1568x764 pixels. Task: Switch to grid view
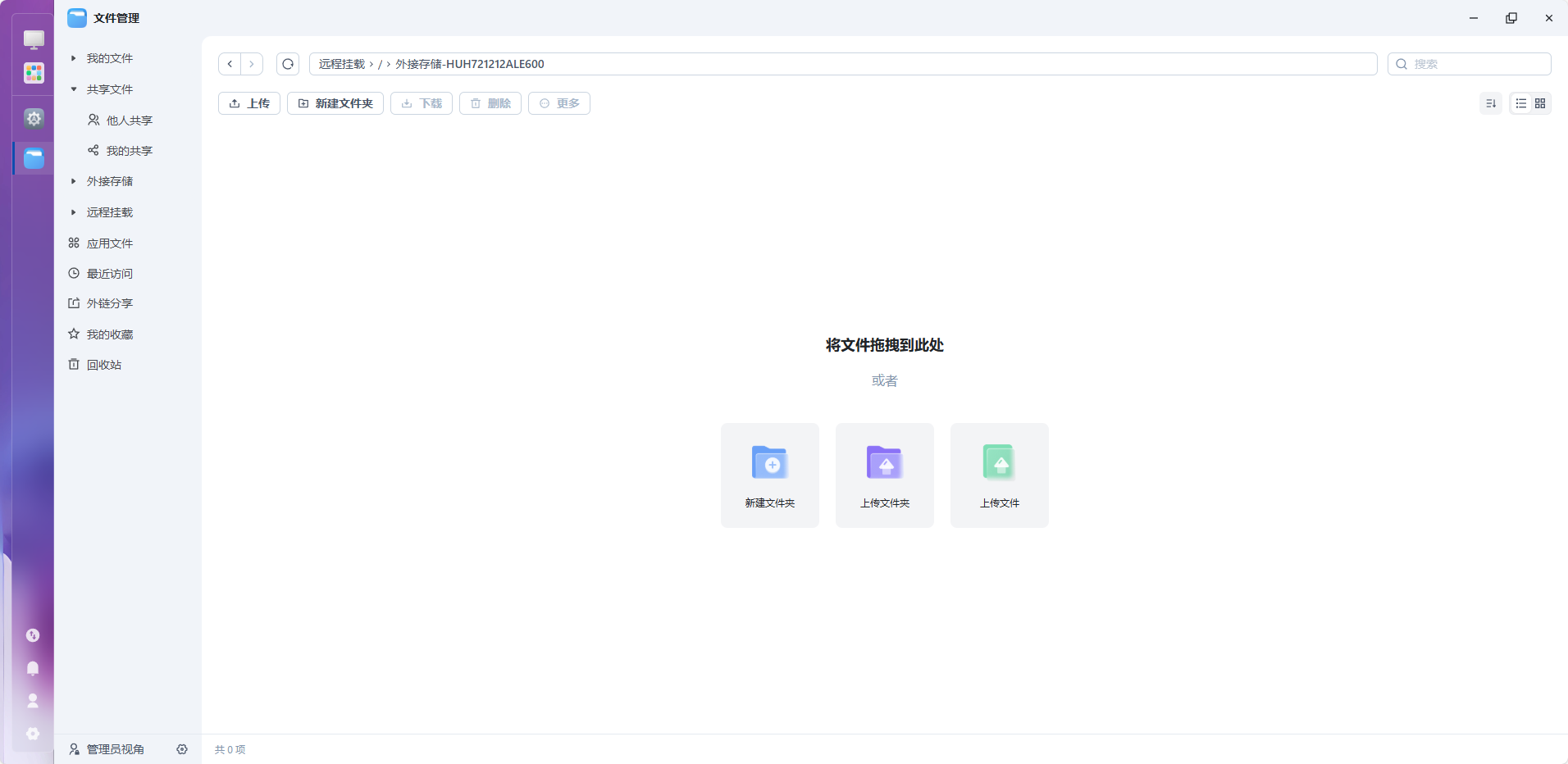pyautogui.click(x=1540, y=103)
